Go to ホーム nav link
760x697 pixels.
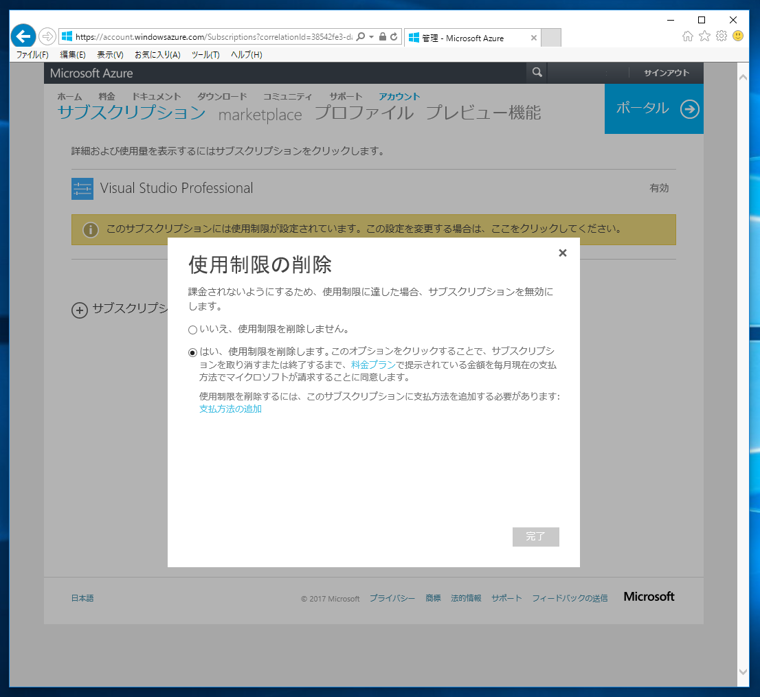70,96
